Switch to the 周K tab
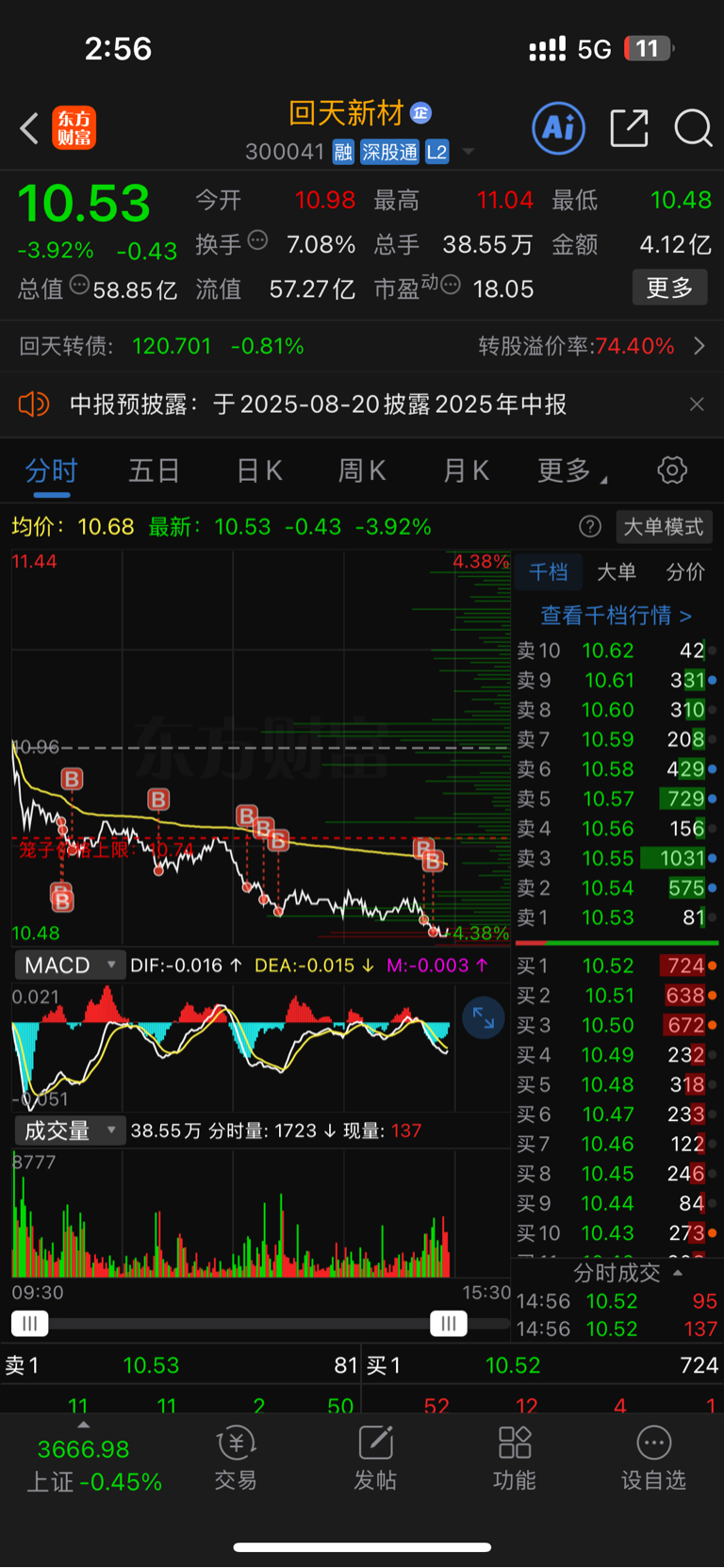This screenshot has width=724, height=1568. (362, 470)
